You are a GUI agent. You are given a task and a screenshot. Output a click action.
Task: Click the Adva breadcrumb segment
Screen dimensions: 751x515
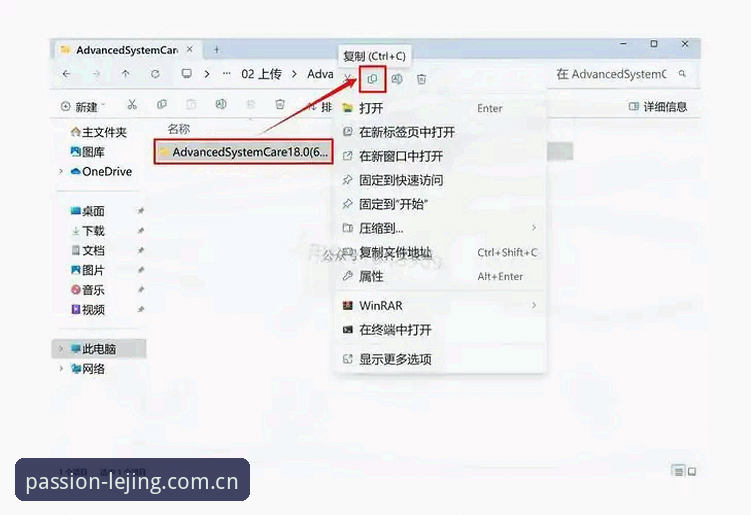(x=320, y=74)
